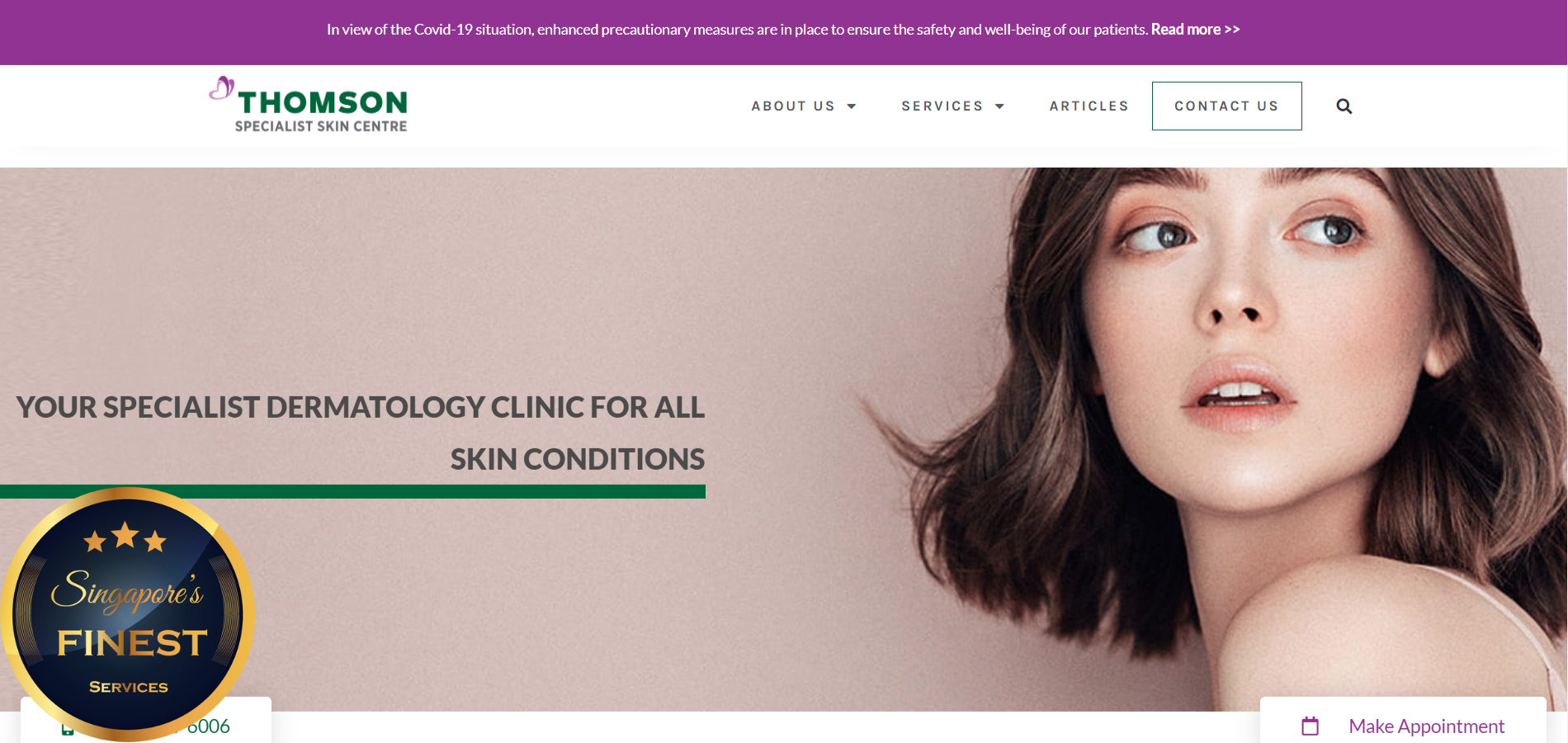1568x743 pixels.
Task: Click the phone number ending 6006
Action: click(x=208, y=726)
